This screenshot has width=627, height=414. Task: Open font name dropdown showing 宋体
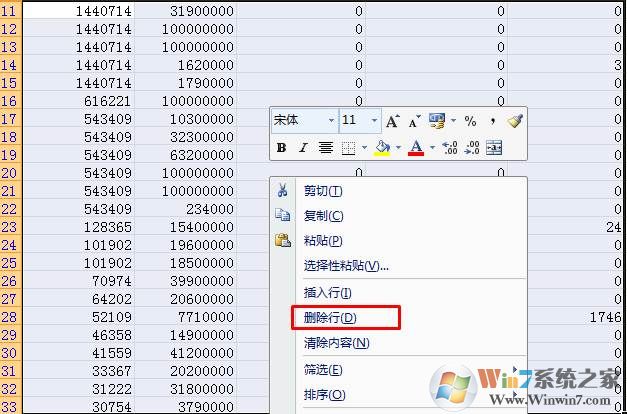coord(304,120)
